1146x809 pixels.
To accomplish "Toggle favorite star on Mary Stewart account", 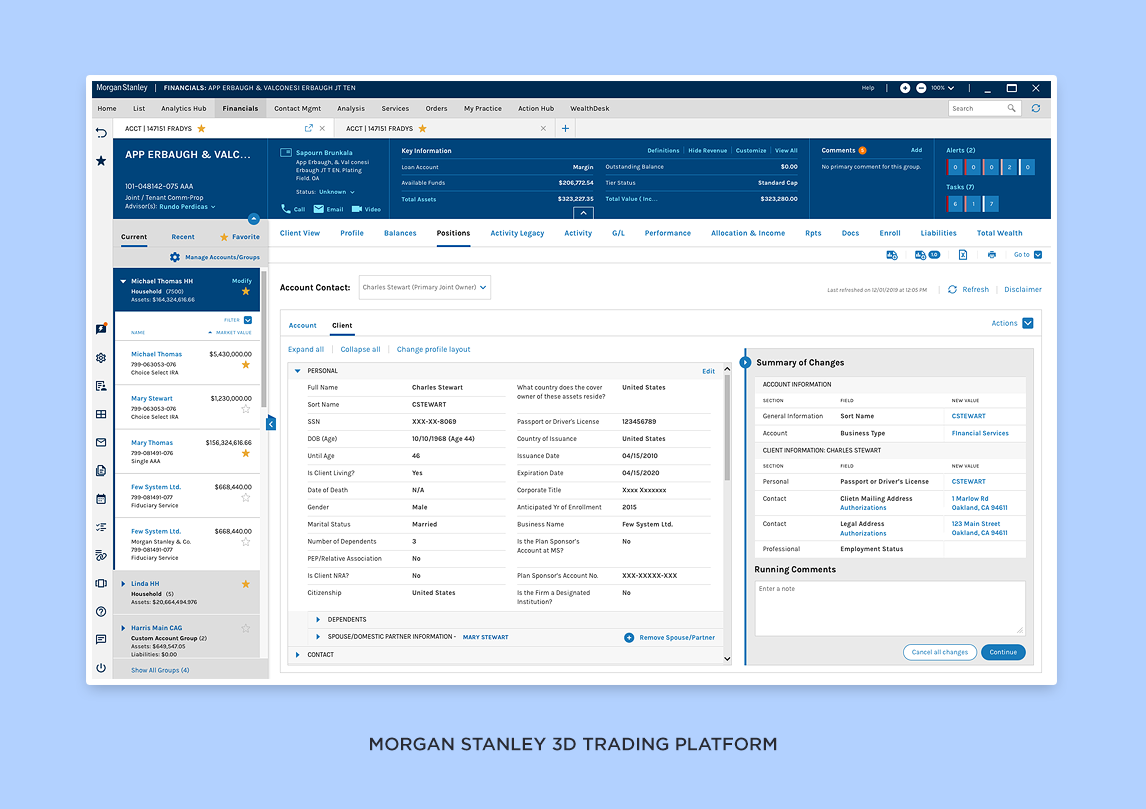I will 246,409.
